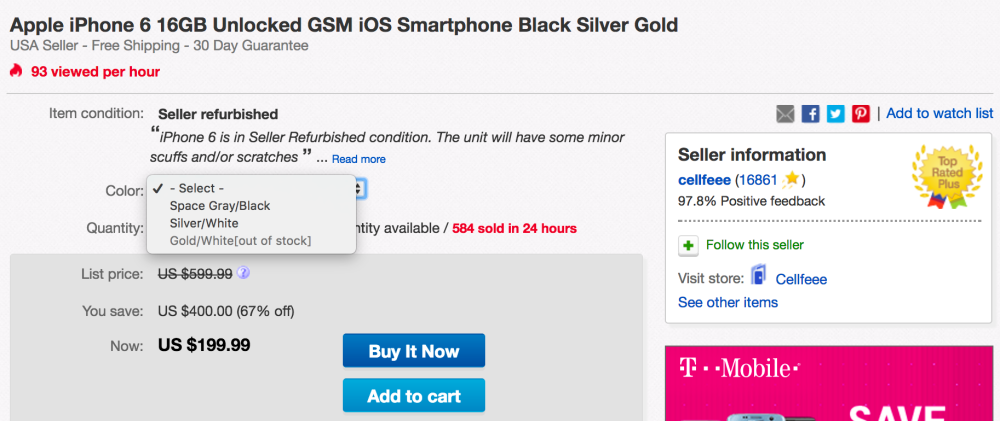The height and width of the screenshot is (421, 1000).
Task: Share listing on Facebook
Action: (x=811, y=114)
